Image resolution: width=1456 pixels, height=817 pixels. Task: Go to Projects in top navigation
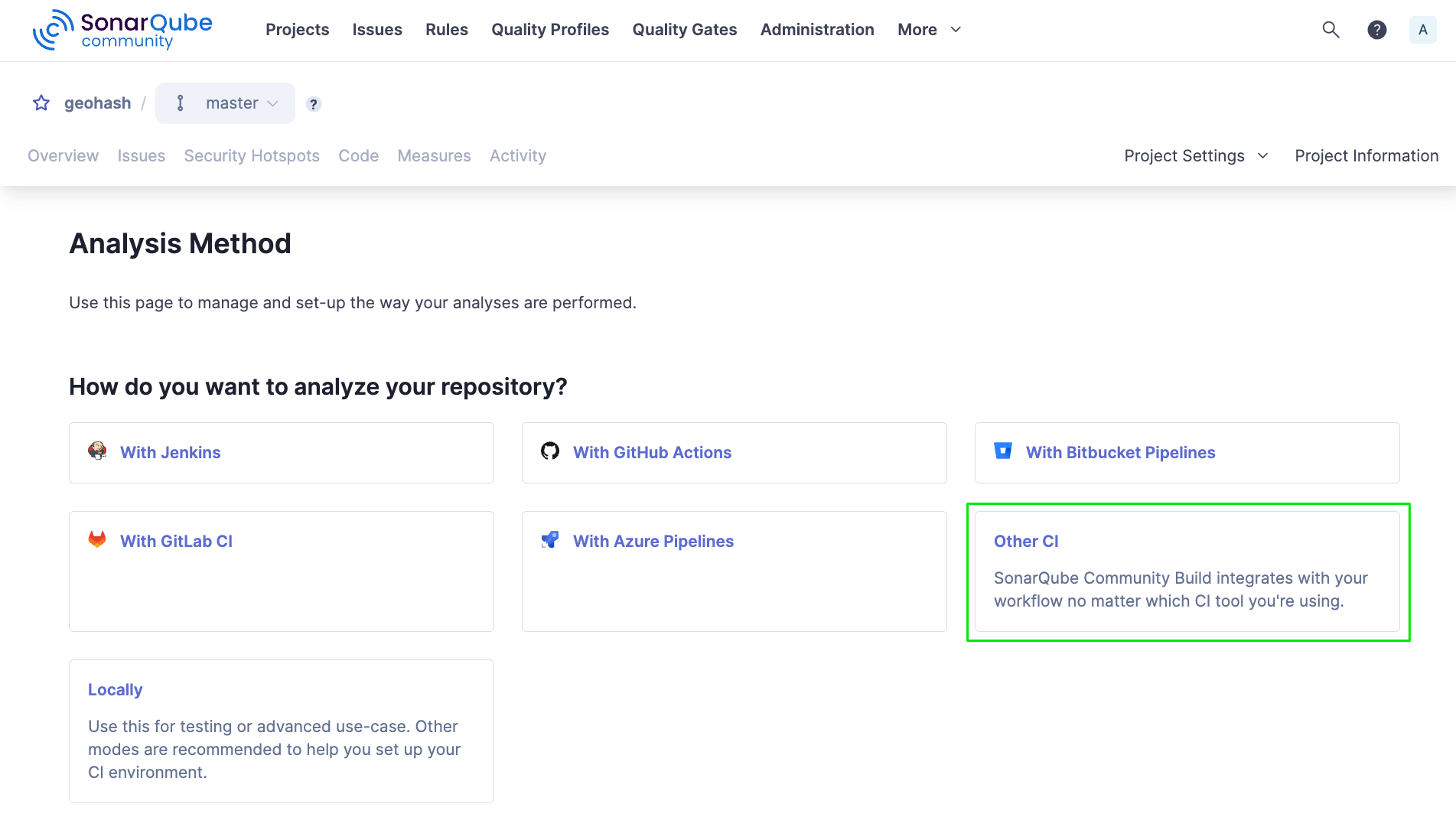coord(297,30)
